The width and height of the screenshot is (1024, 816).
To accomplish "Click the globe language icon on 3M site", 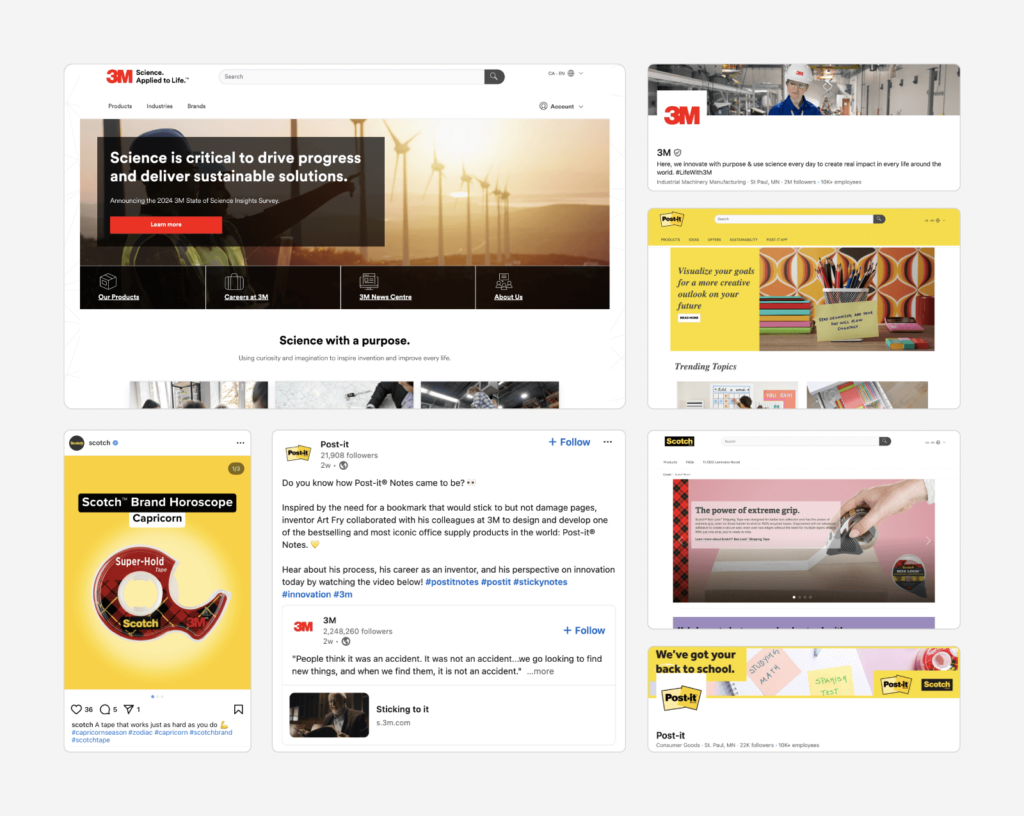I will (571, 73).
